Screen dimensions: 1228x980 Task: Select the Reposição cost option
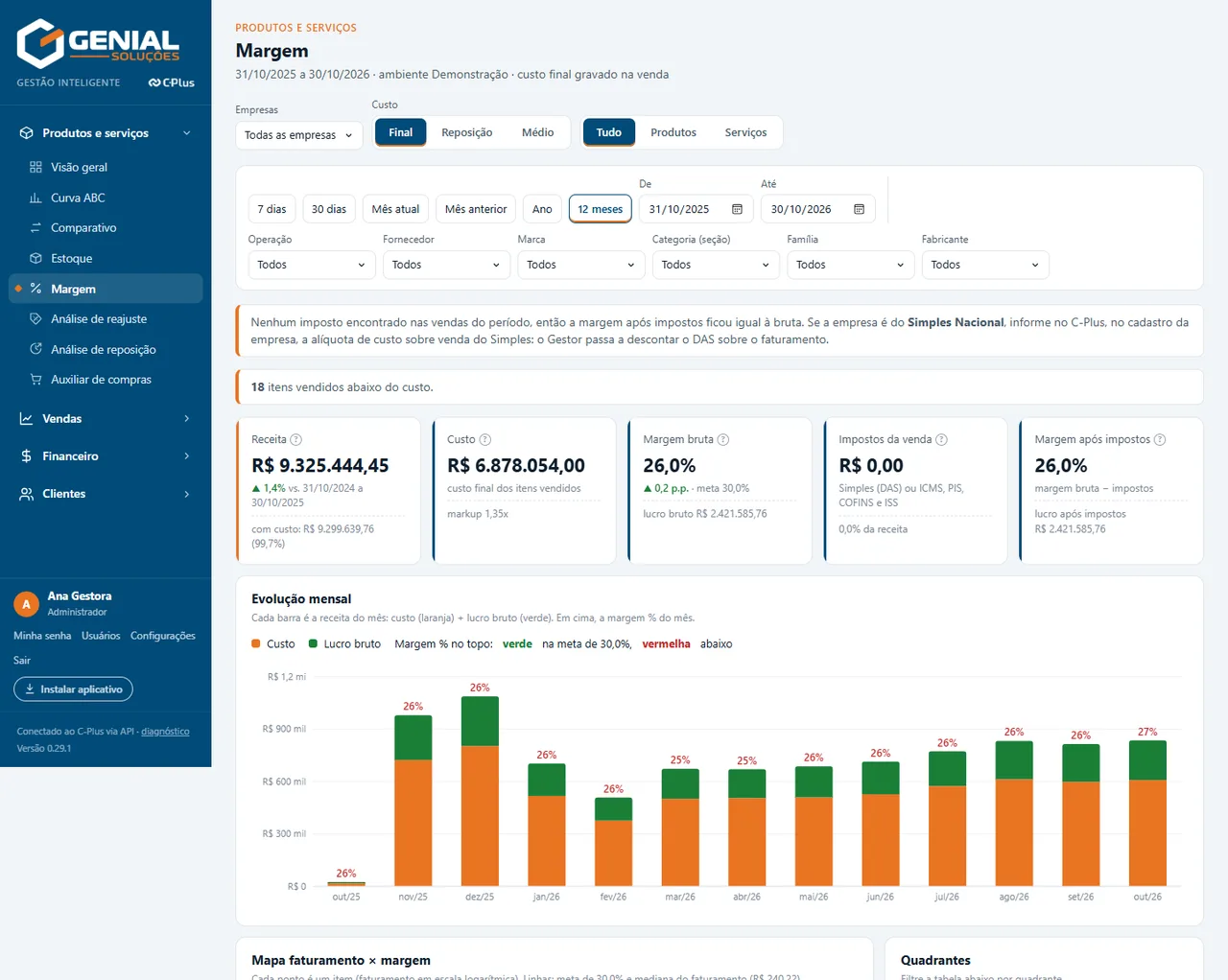point(467,132)
